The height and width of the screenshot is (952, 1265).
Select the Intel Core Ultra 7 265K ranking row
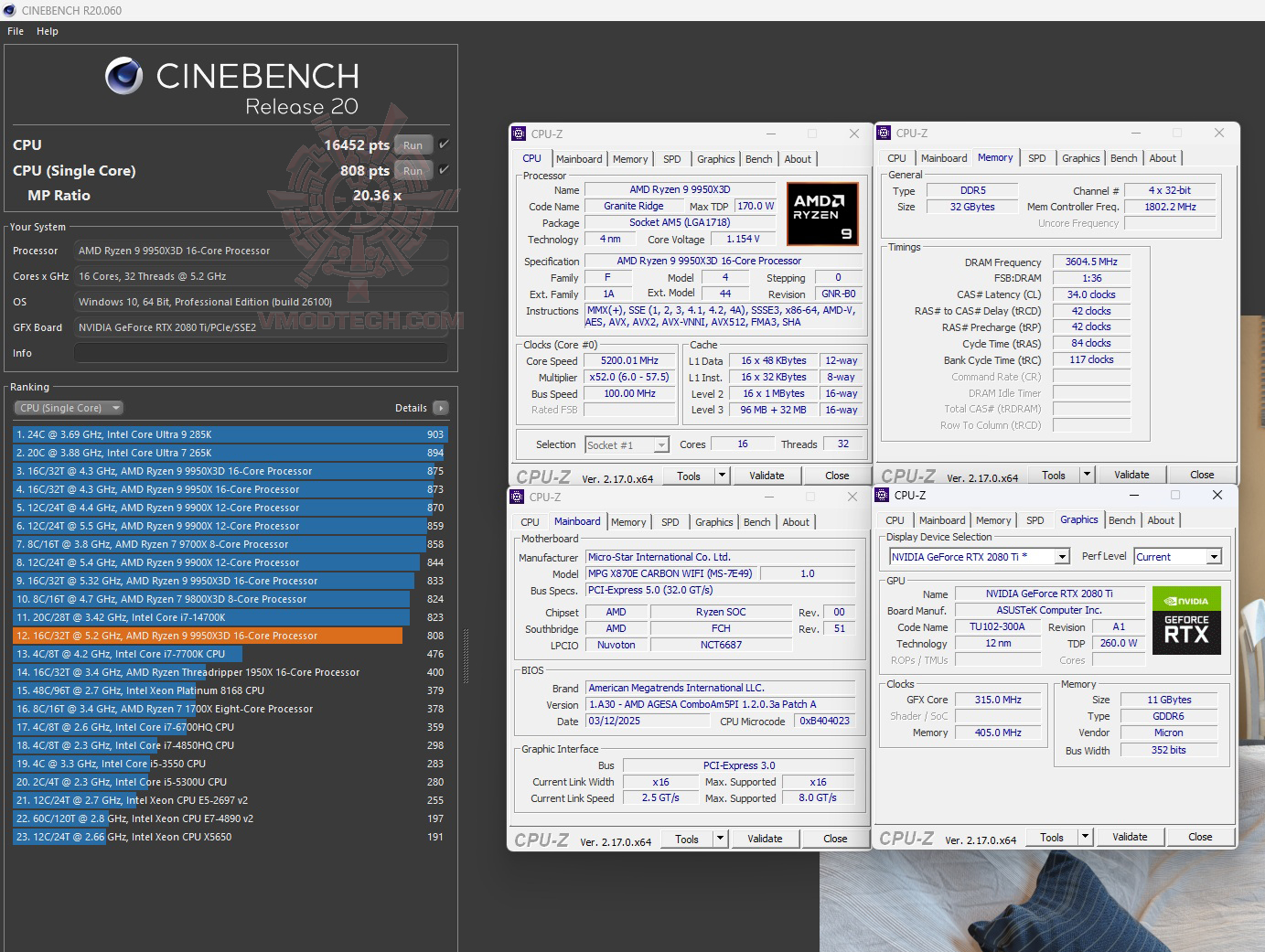point(230,453)
